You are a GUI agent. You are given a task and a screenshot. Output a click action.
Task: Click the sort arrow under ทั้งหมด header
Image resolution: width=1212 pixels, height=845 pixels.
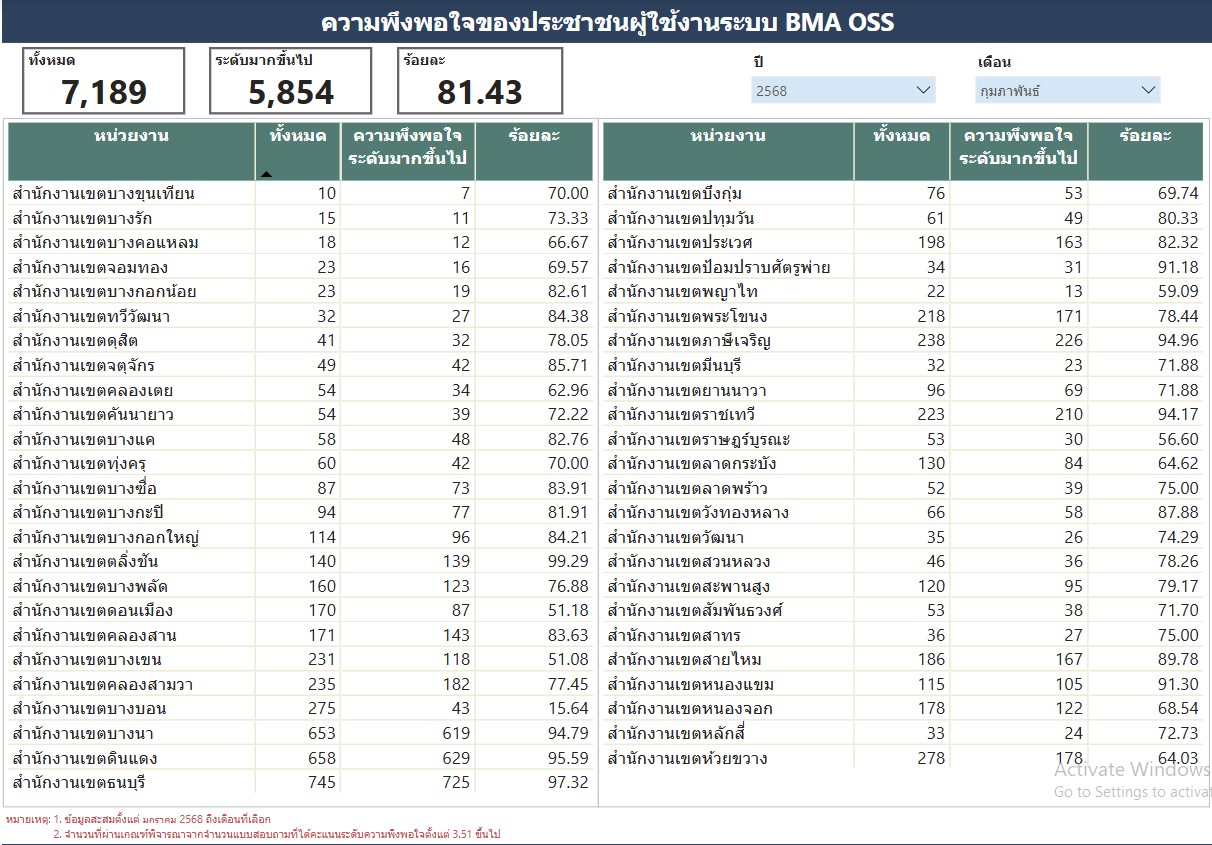click(266, 174)
